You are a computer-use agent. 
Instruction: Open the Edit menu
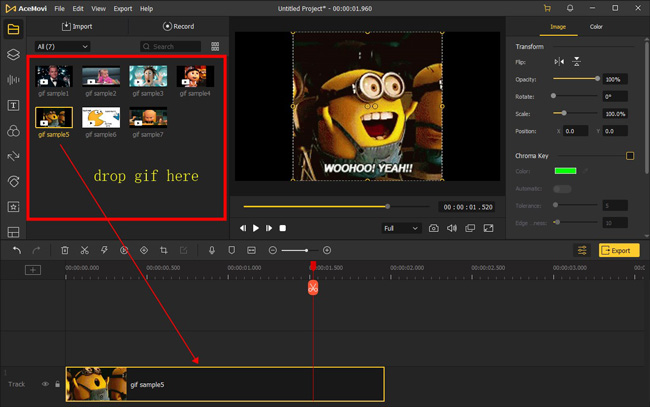[x=78, y=8]
